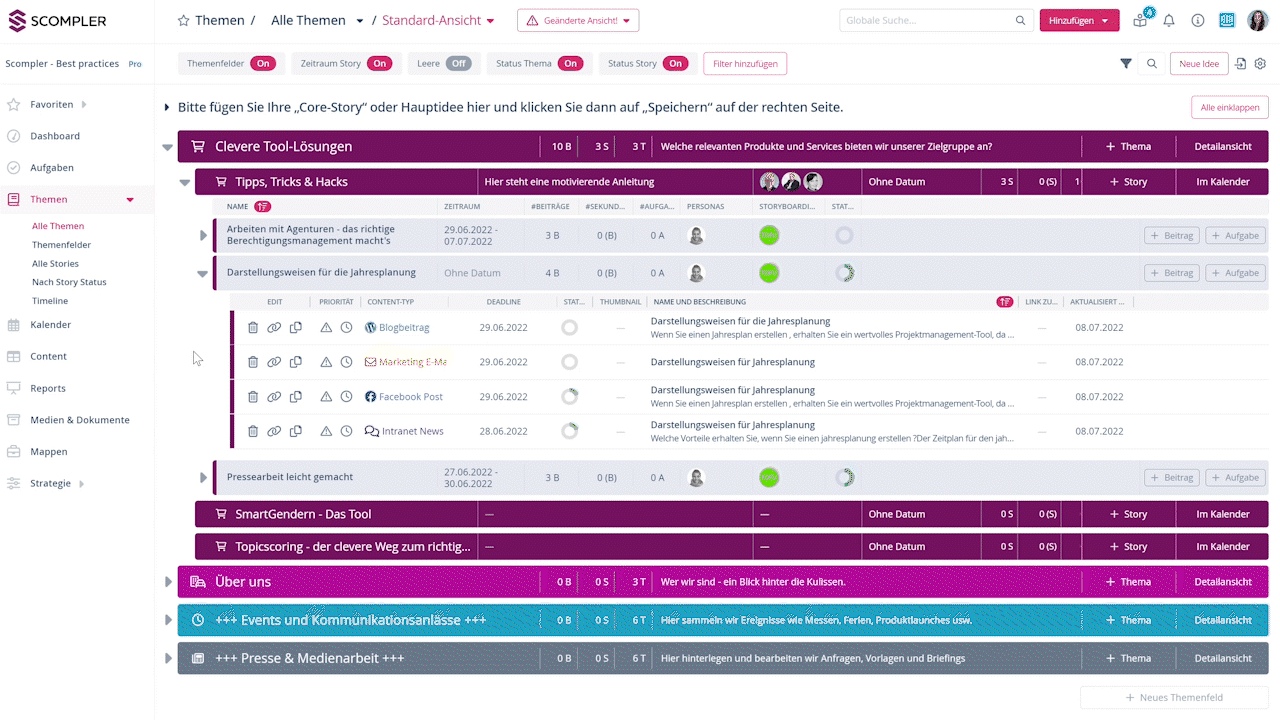
Task: Open the info help icon in header
Action: (x=1198, y=21)
